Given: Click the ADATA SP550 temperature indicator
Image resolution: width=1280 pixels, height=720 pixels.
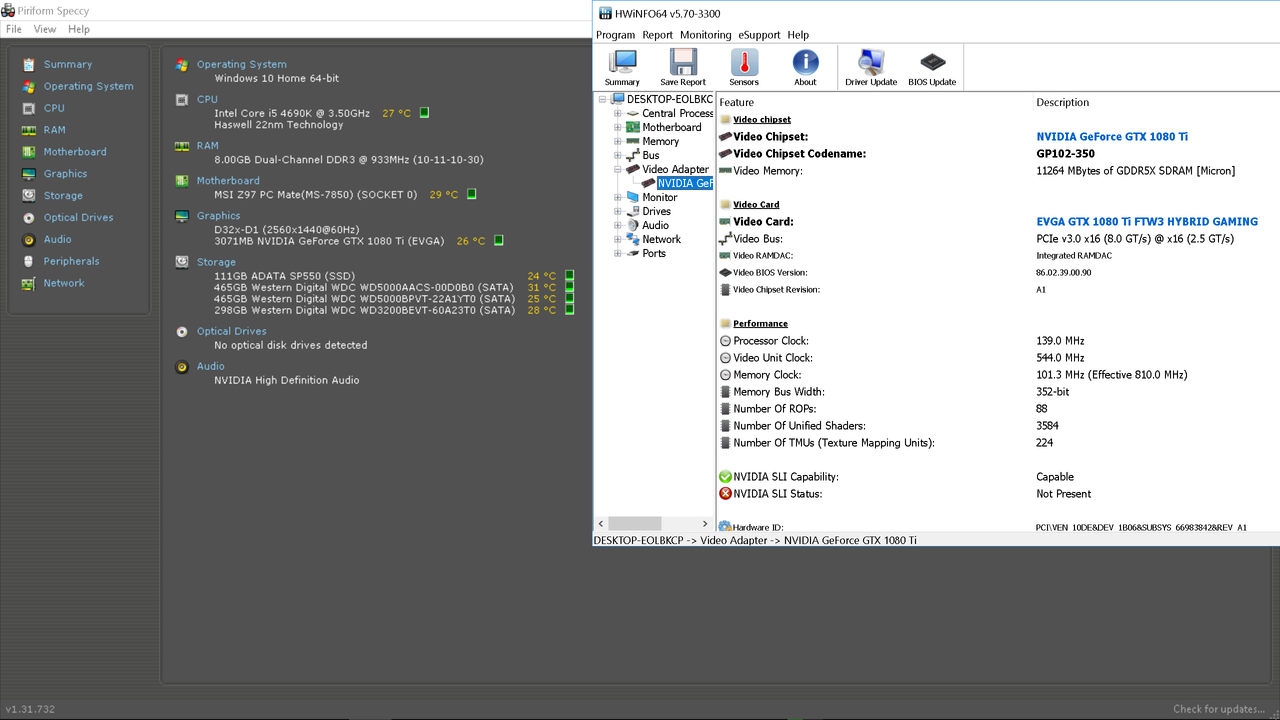Looking at the screenshot, I should click(569, 275).
